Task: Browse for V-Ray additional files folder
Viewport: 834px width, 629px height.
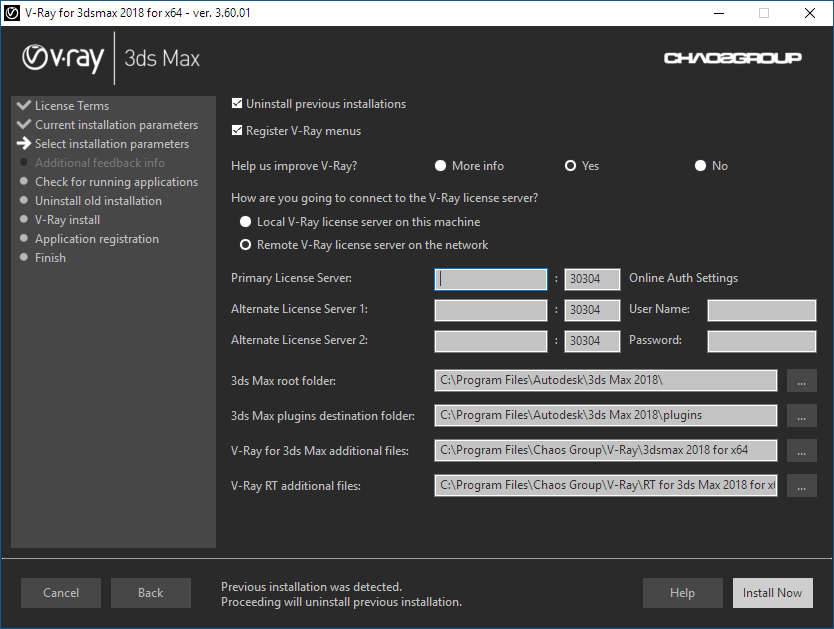Action: tap(802, 451)
